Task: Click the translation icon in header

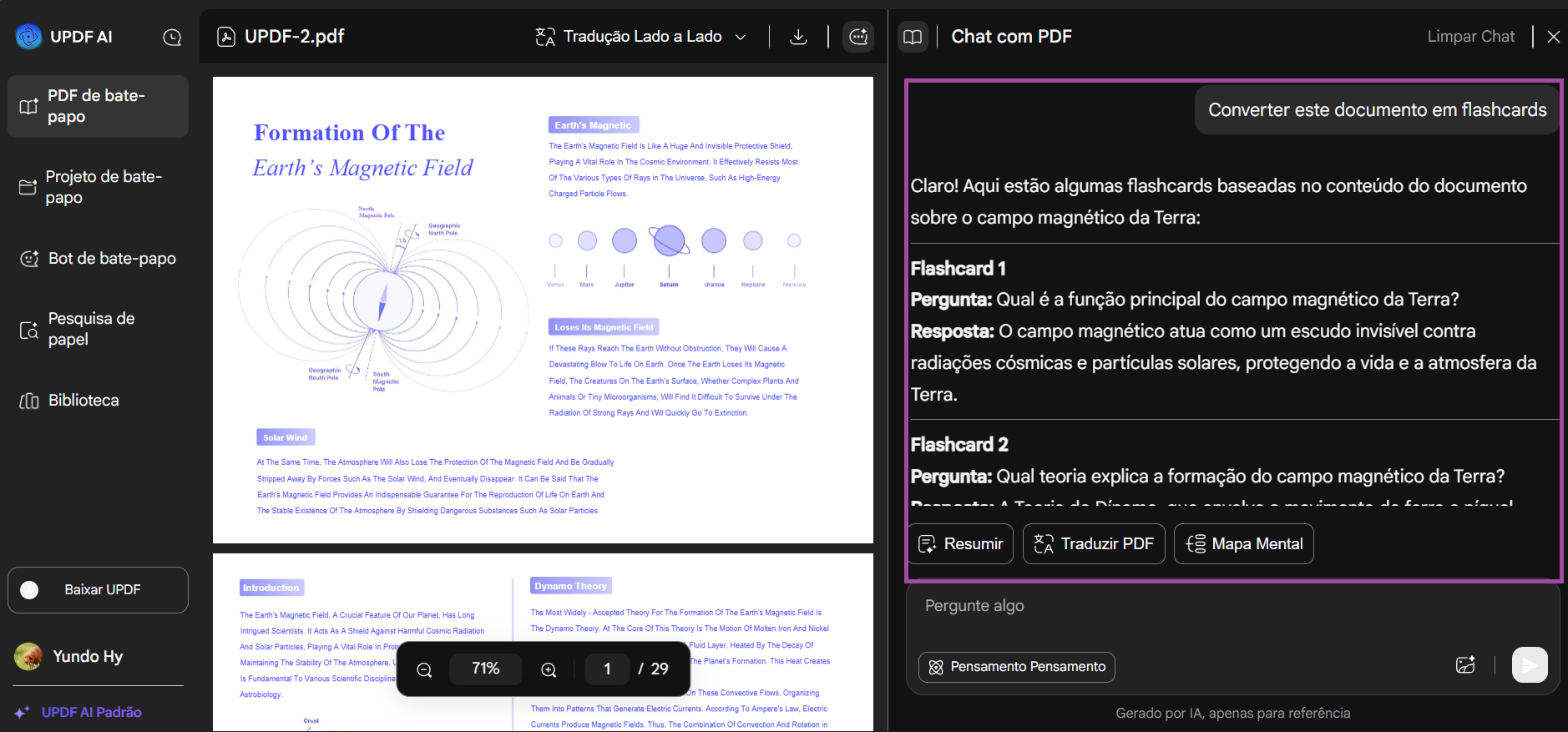Action: (x=545, y=37)
